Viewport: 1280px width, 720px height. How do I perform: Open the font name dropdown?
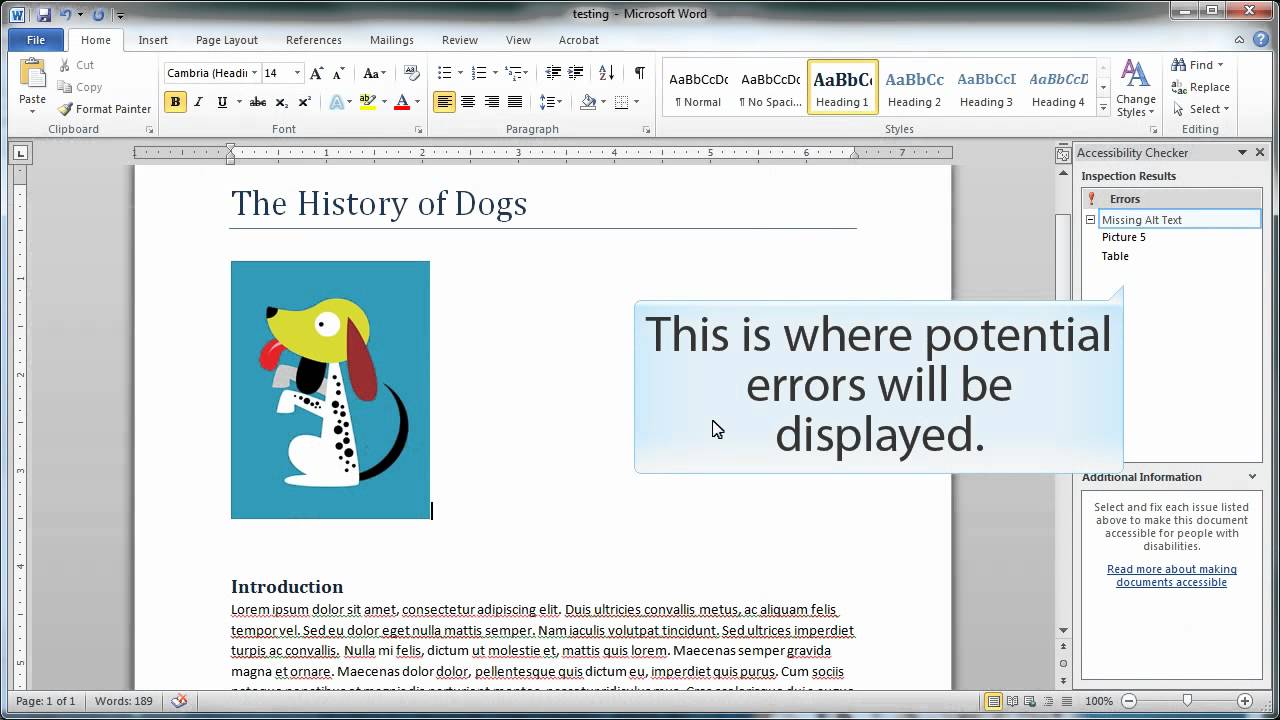255,73
